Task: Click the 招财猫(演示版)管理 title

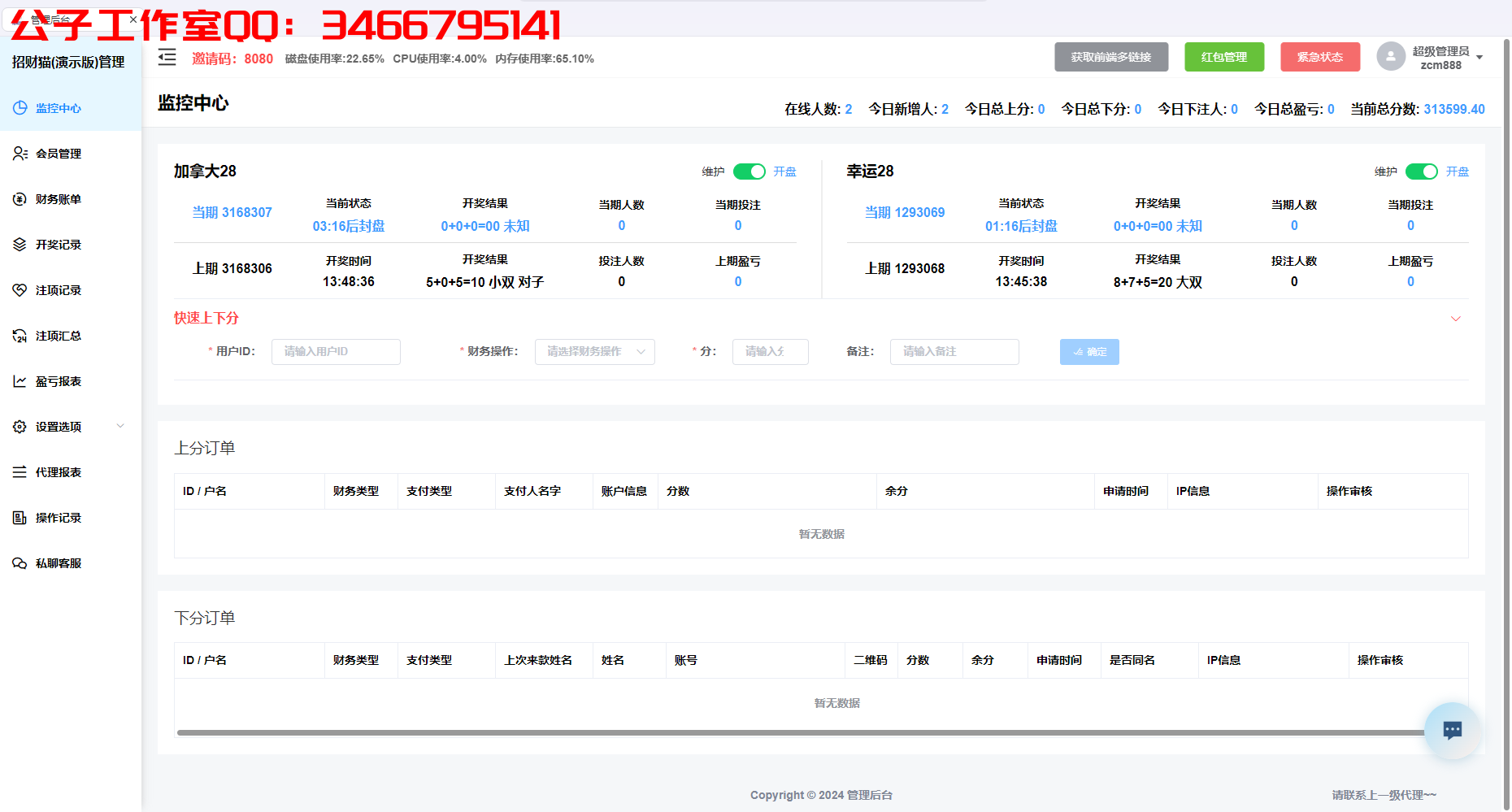Action: click(68, 62)
